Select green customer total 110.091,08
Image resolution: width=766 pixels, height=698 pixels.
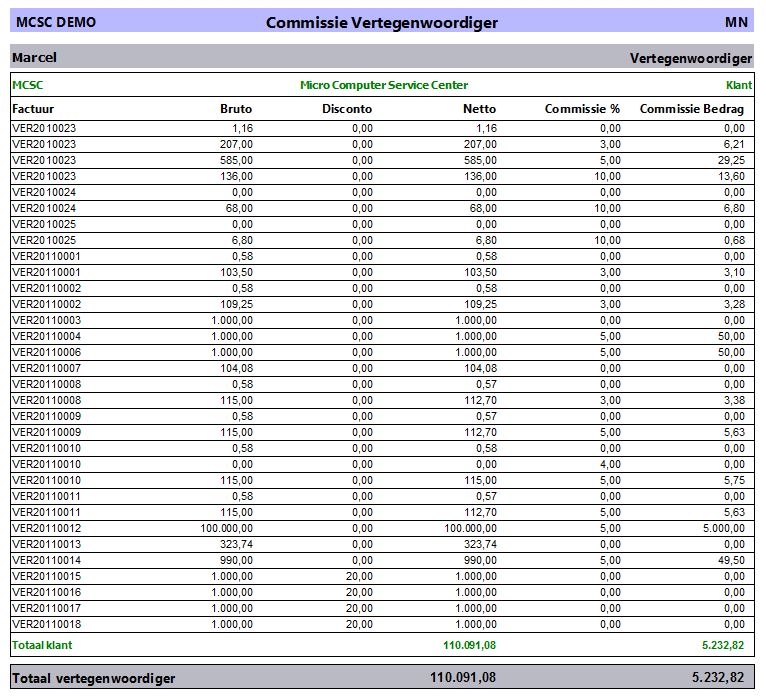[469, 645]
